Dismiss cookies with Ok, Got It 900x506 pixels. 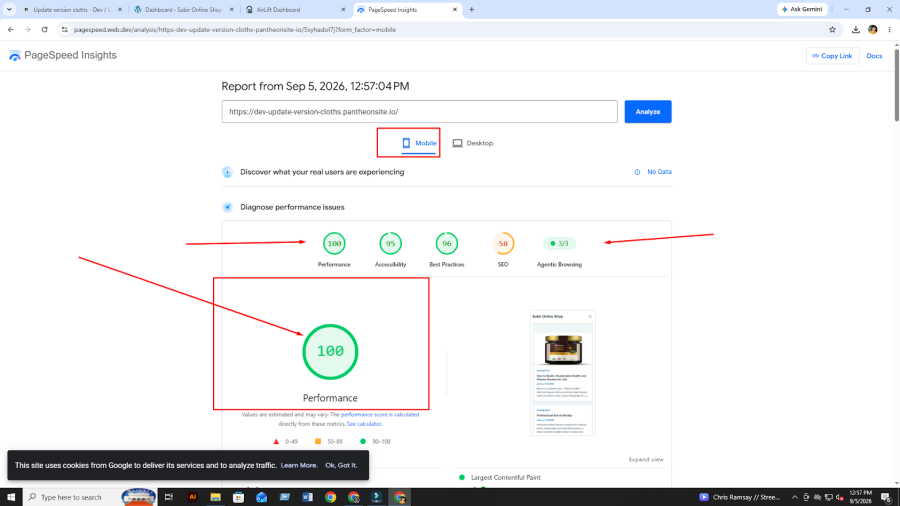click(341, 465)
